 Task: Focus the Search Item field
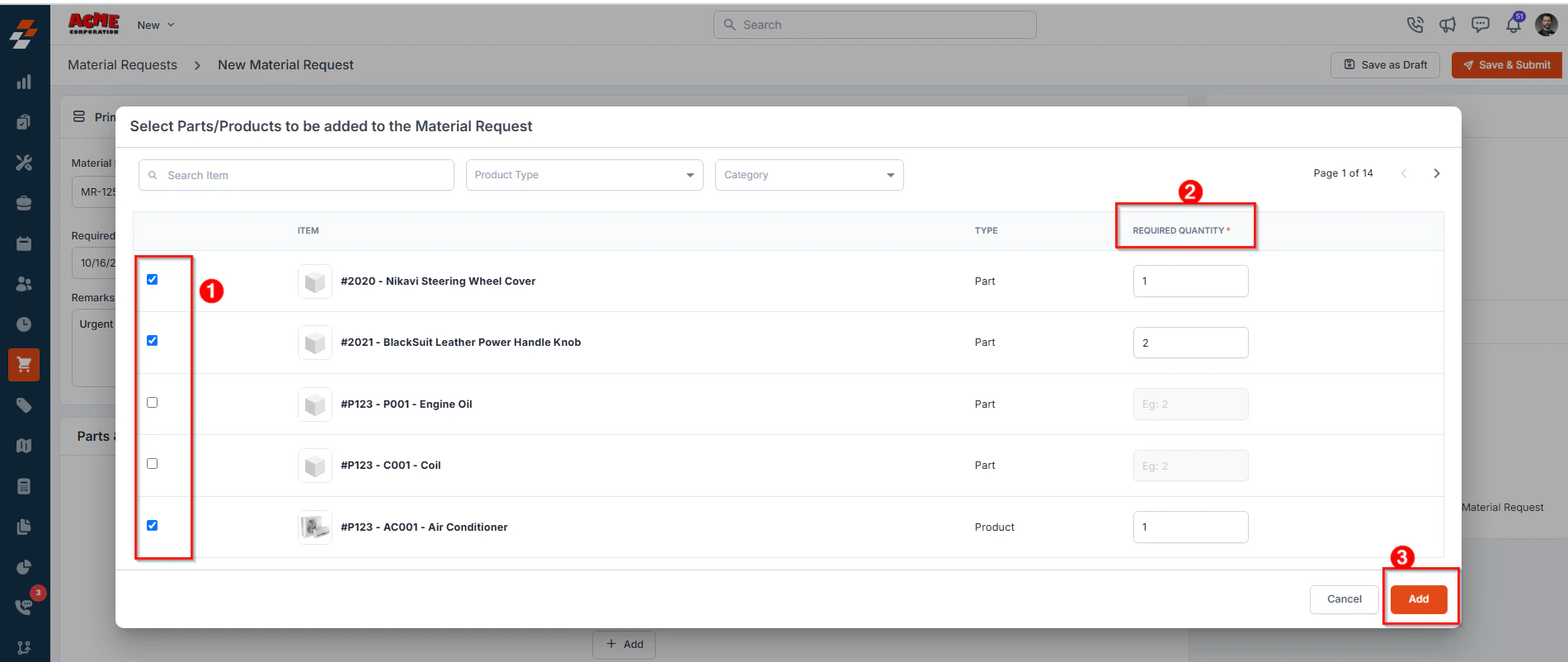coord(296,175)
